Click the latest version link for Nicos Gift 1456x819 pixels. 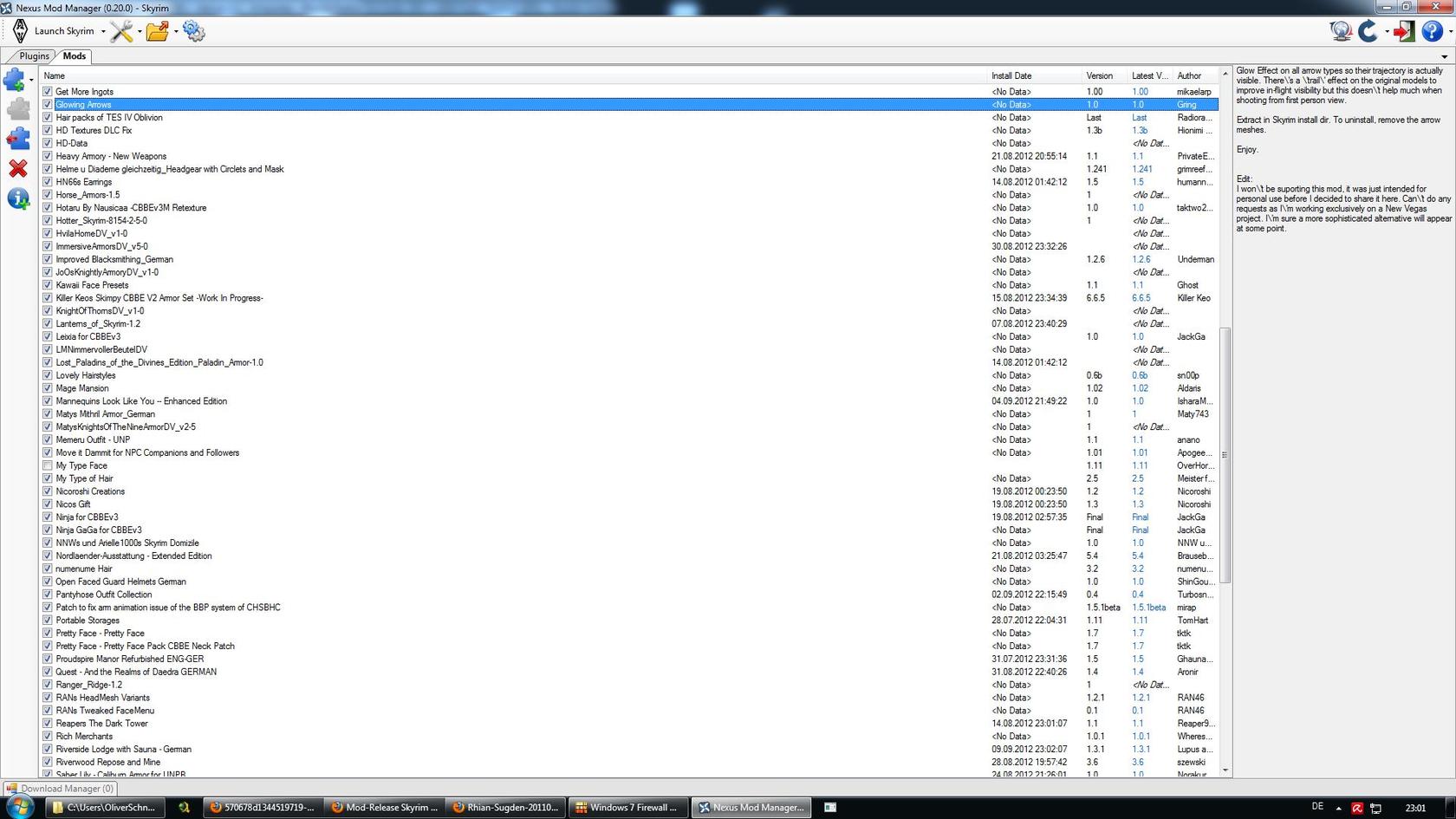(1137, 504)
